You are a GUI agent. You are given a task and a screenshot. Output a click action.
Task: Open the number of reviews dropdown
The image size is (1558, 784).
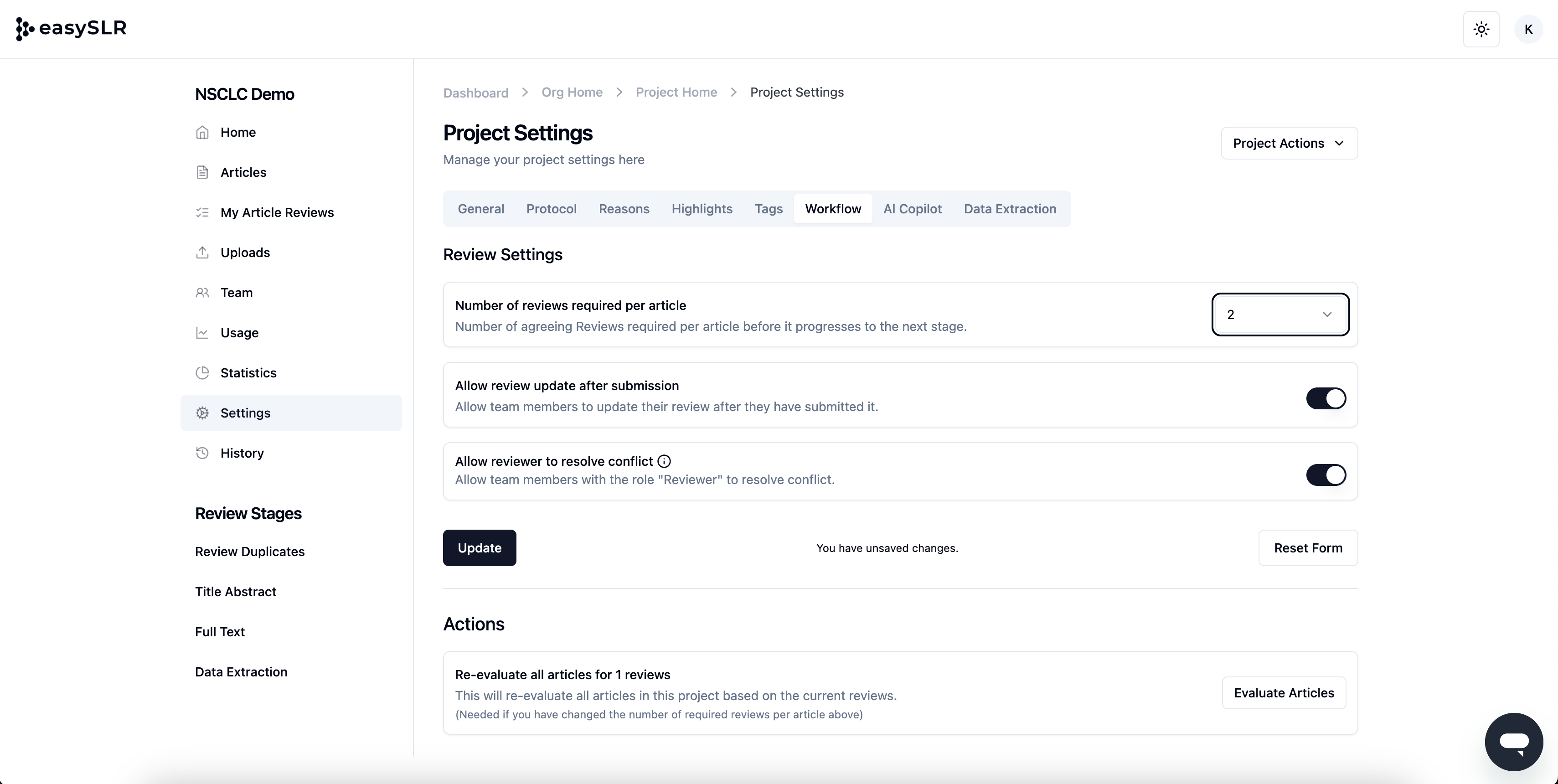pyautogui.click(x=1280, y=315)
